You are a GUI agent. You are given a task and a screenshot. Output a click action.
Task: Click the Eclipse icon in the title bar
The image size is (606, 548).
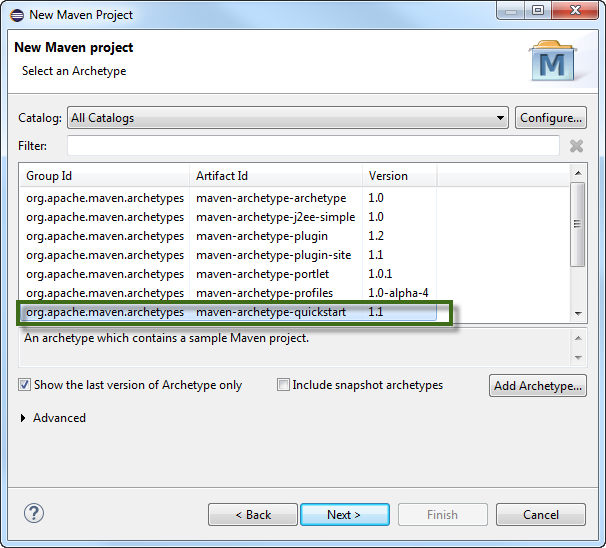pyautogui.click(x=17, y=15)
